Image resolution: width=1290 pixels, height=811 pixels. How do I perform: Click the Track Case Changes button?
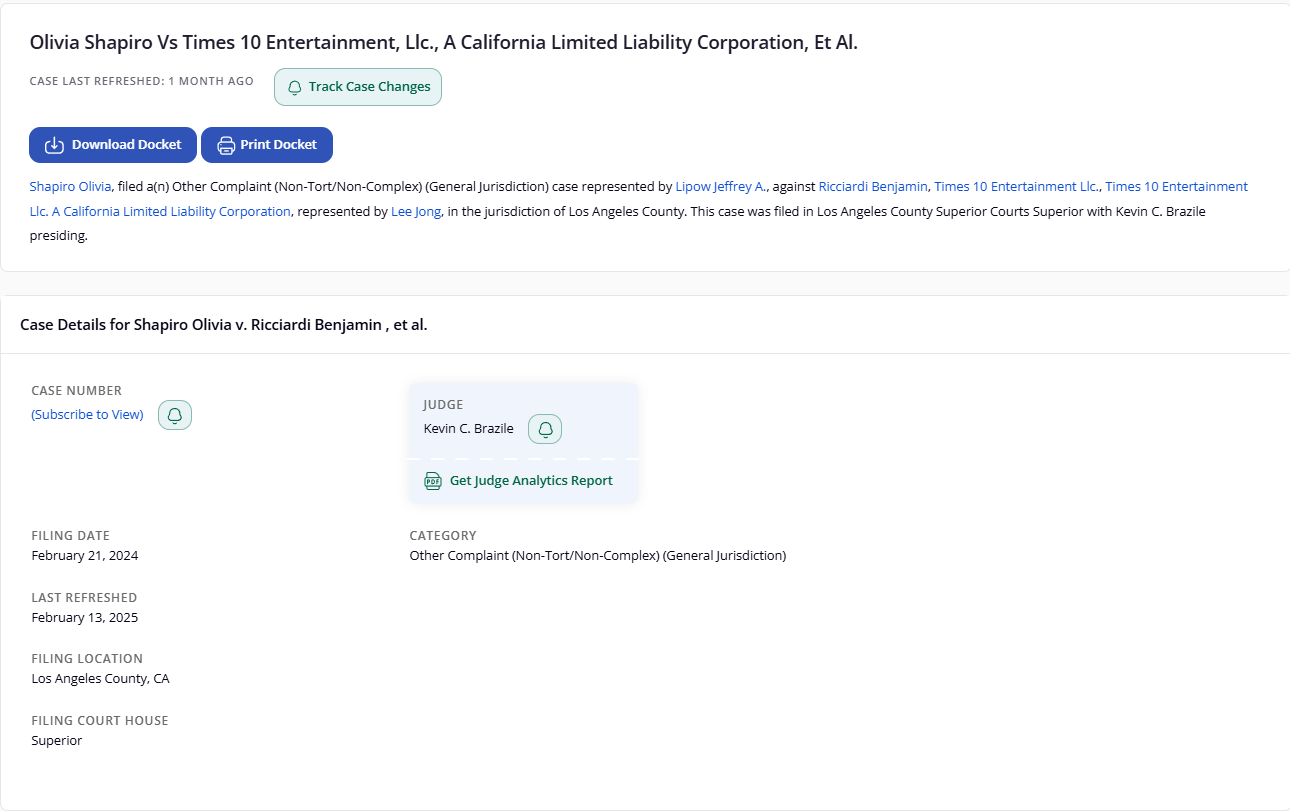(358, 87)
